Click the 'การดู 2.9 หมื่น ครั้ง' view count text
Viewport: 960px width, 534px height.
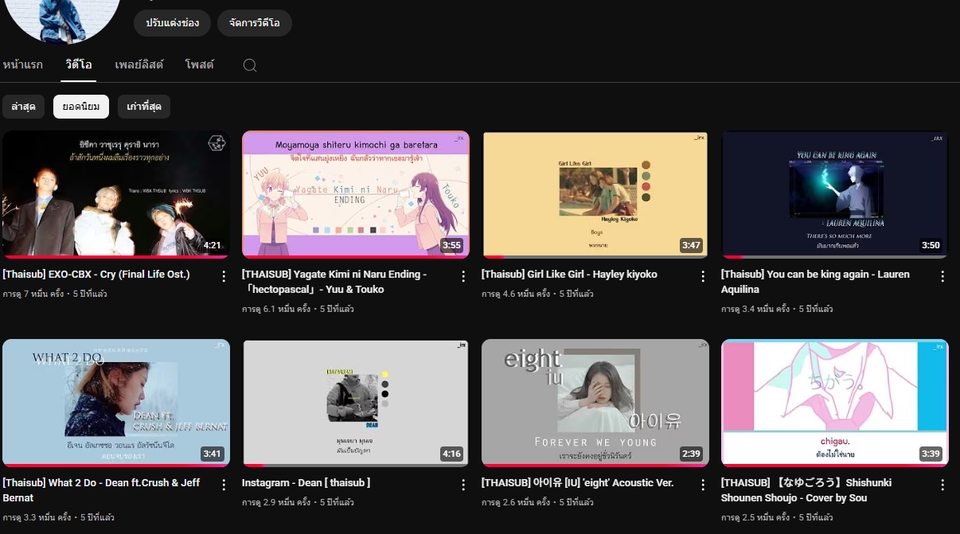point(276,502)
